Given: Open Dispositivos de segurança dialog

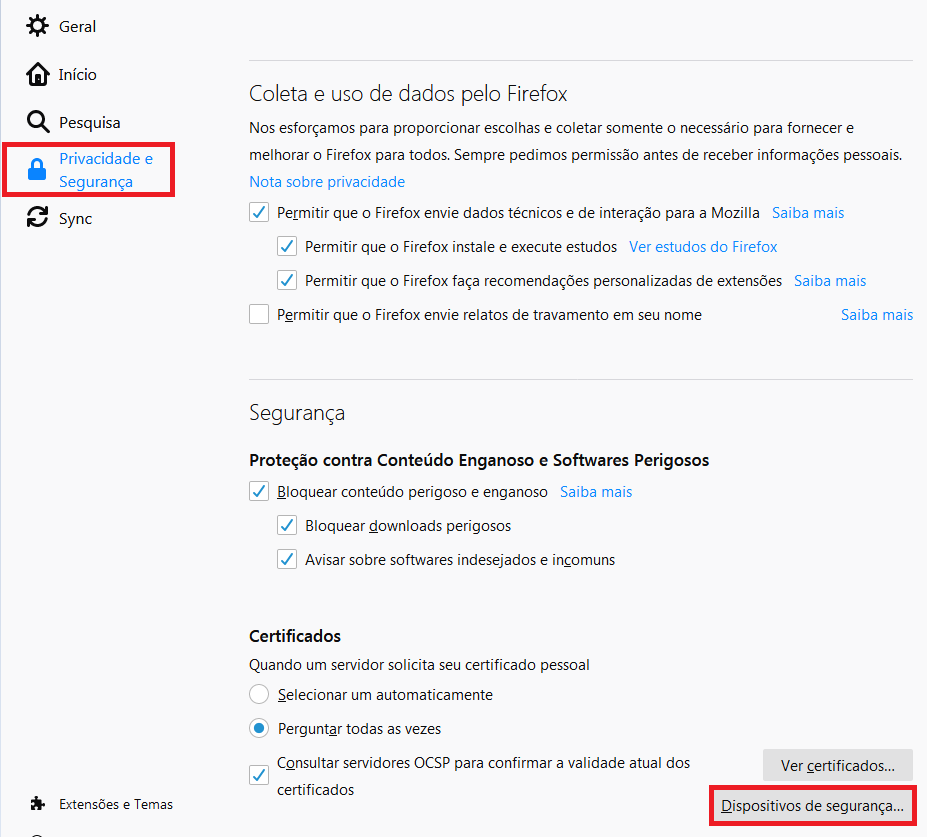Looking at the screenshot, I should pos(812,806).
